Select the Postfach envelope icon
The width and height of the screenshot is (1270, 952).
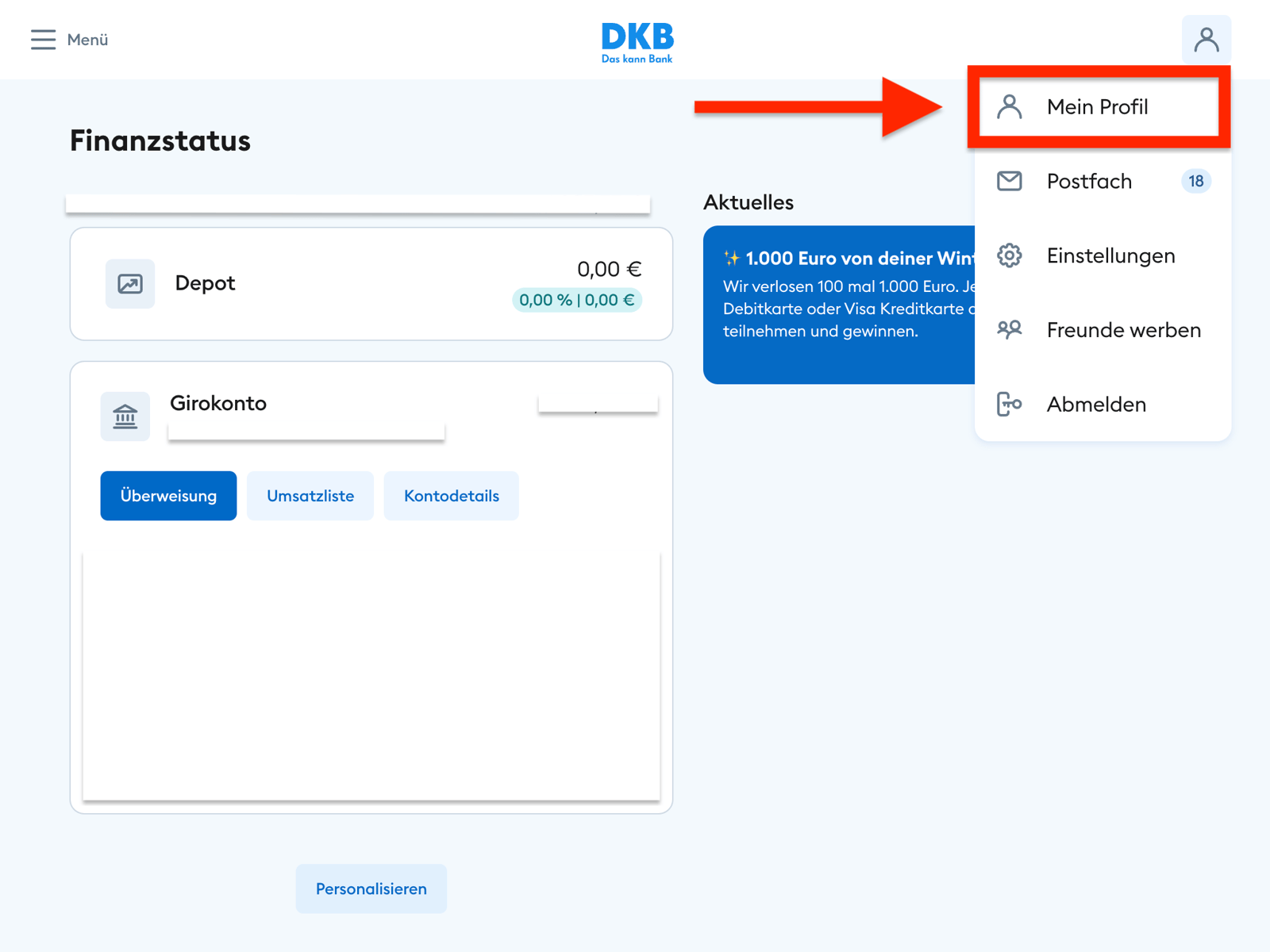(1010, 181)
